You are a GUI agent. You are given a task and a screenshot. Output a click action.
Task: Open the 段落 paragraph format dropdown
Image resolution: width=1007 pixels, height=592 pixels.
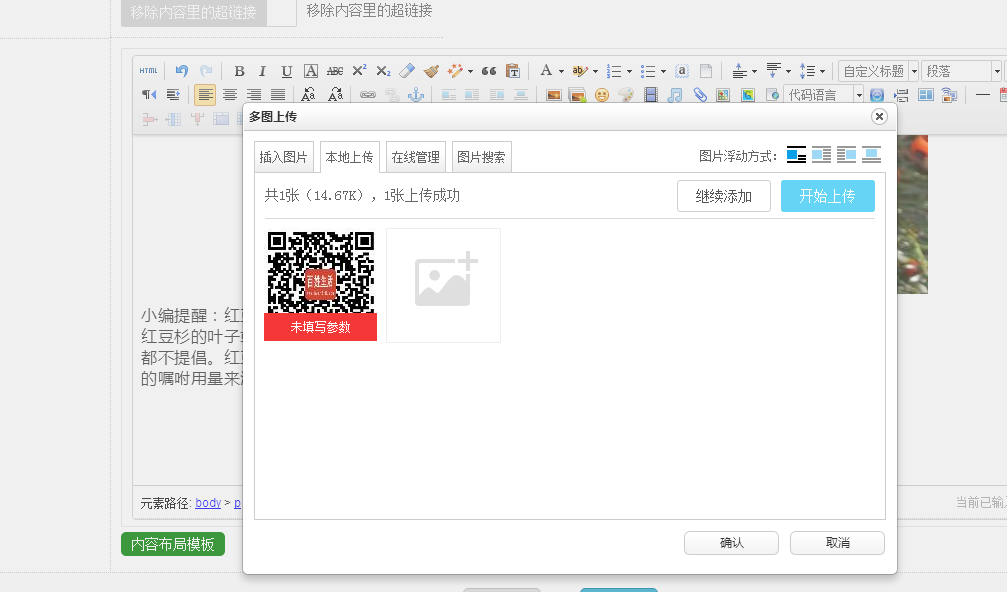pos(960,71)
